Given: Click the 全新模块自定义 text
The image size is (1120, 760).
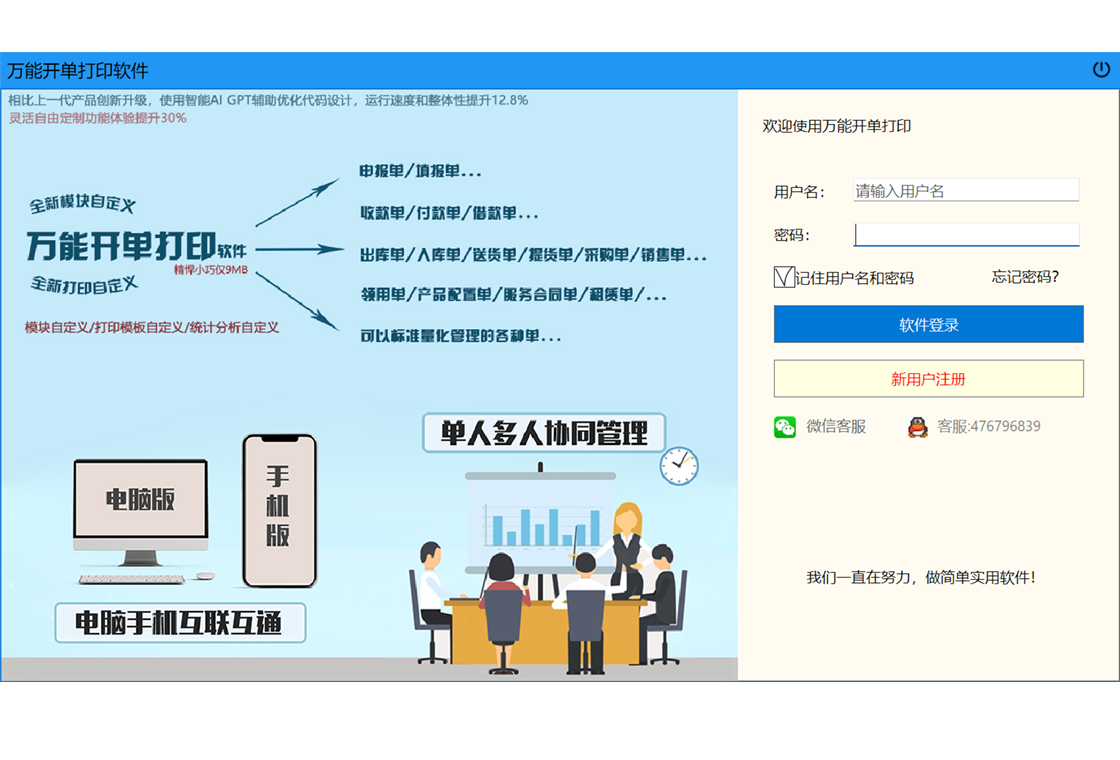Looking at the screenshot, I should coord(82,203).
